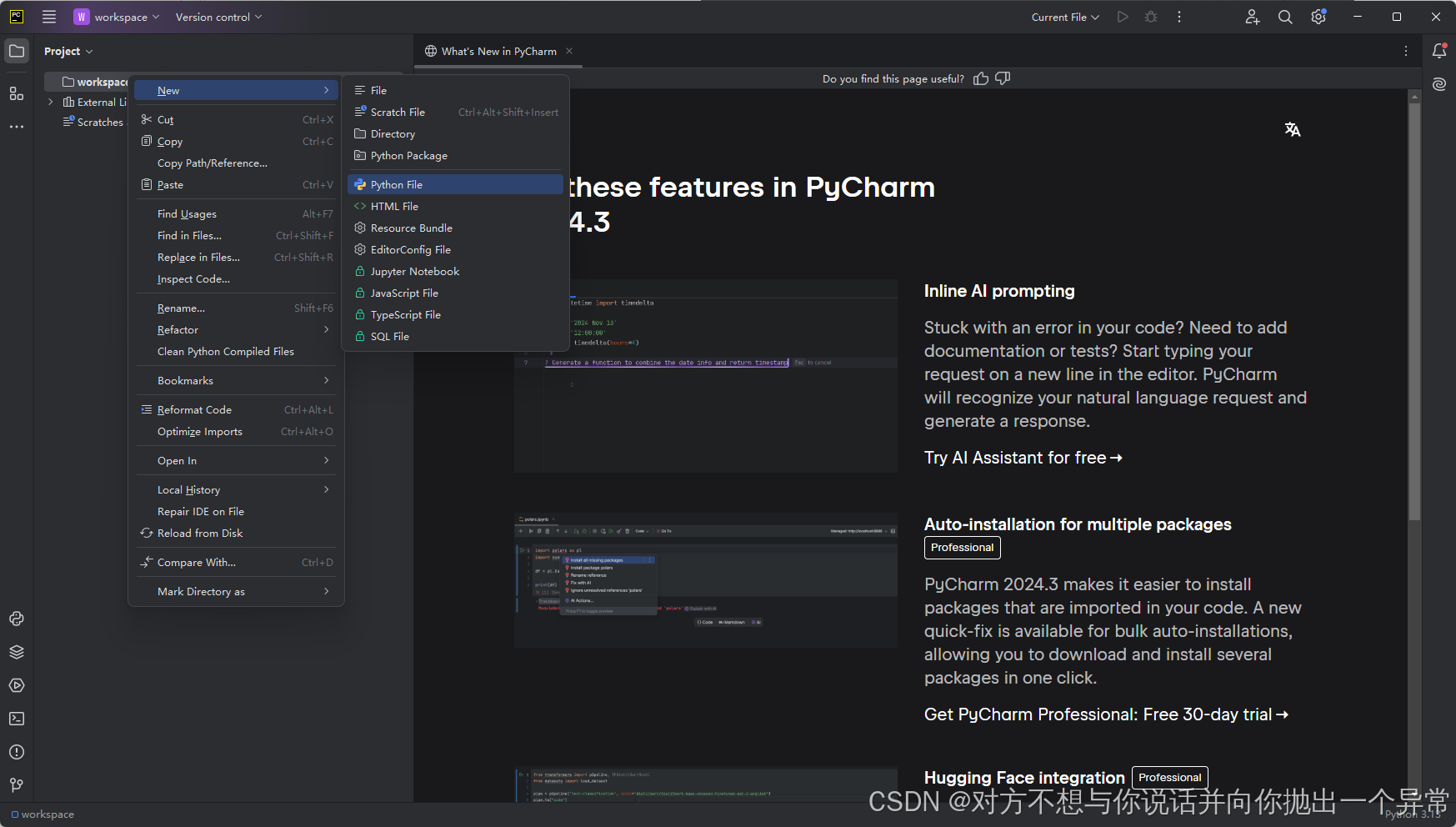1456x827 pixels.
Task: Close the What's New in PyCharm tab
Action: pos(569,51)
